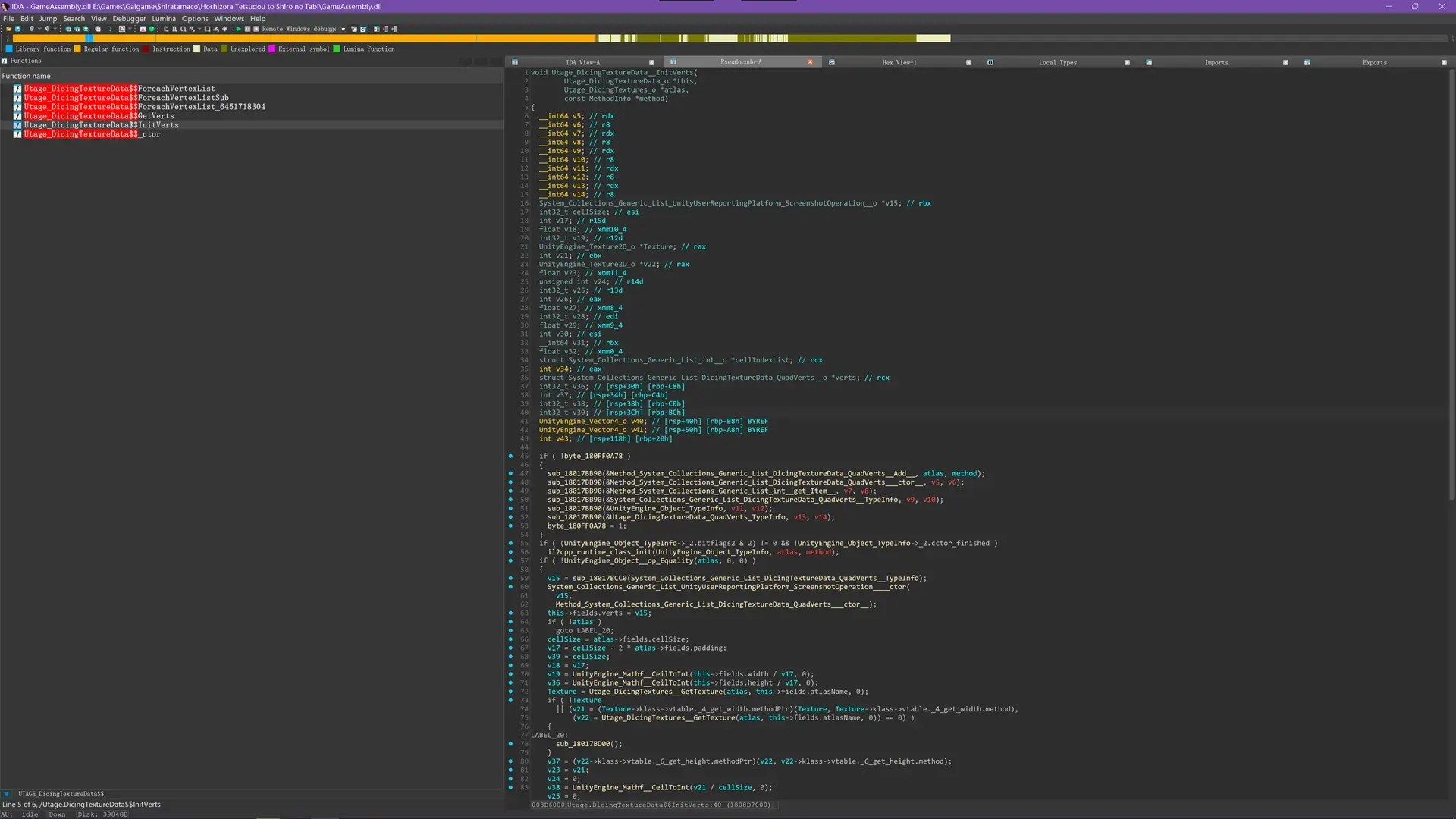
Task: Close the Local Types tab
Action: tap(1127, 62)
